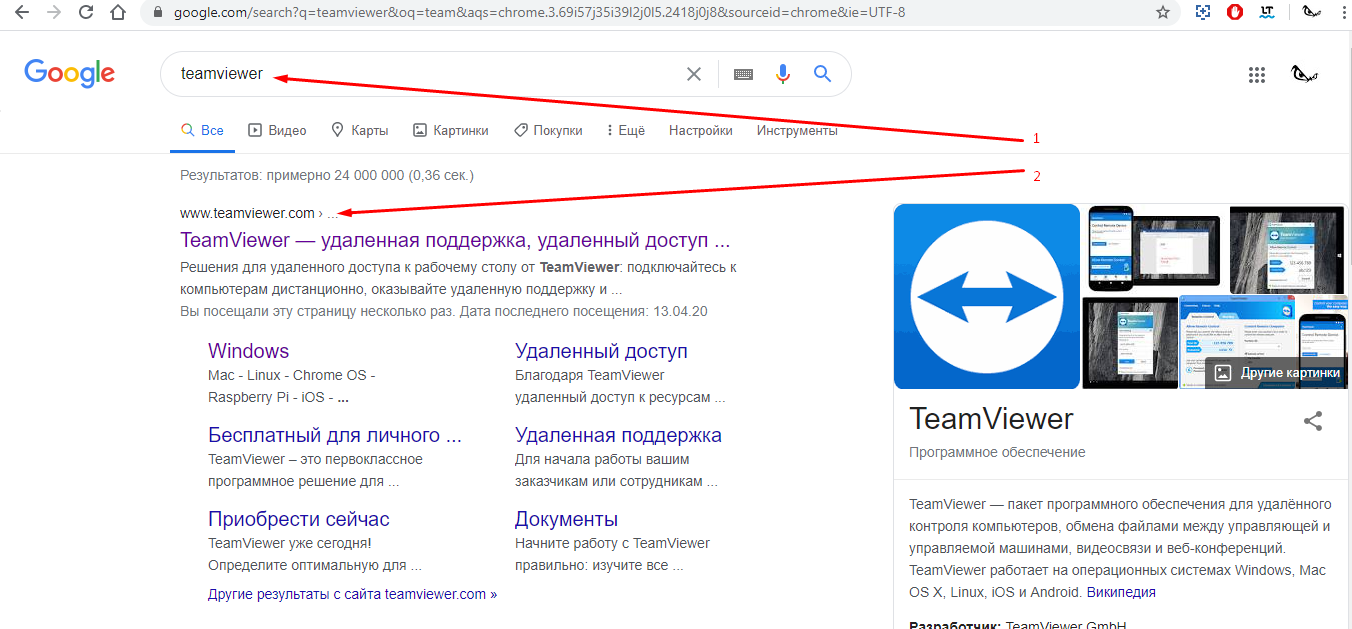The image size is (1352, 629).
Task: Open the main TeamViewer result title link
Action: tap(455, 241)
